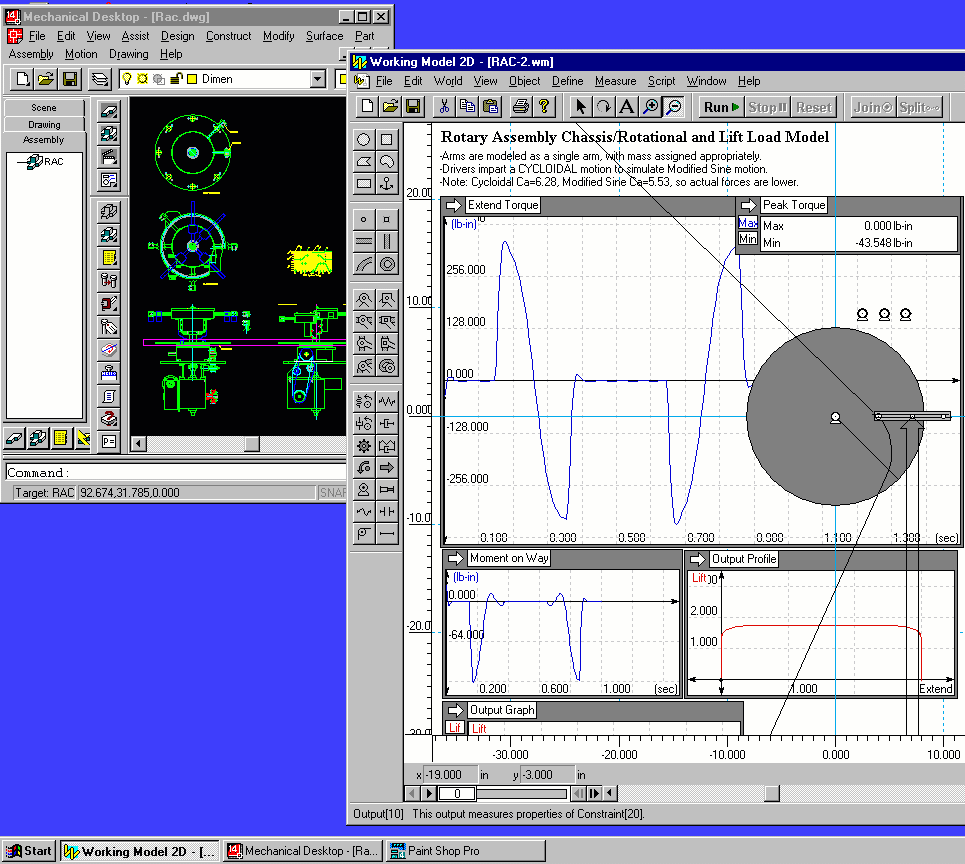This screenshot has height=864, width=965.
Task: Click the y coordinate field showing -3.000
Action: 547,775
